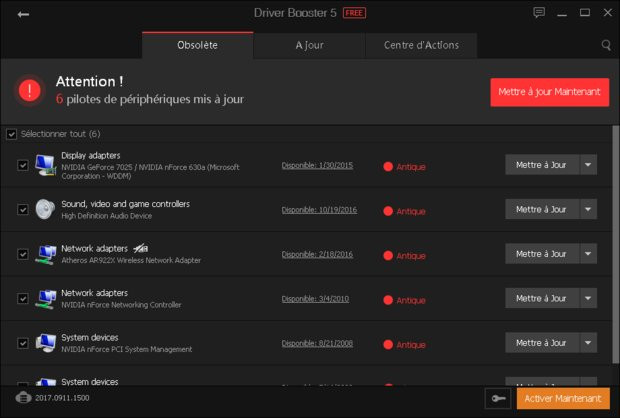Uncheck the Display adapters driver checkbox
This screenshot has height=418, width=620.
(23, 165)
